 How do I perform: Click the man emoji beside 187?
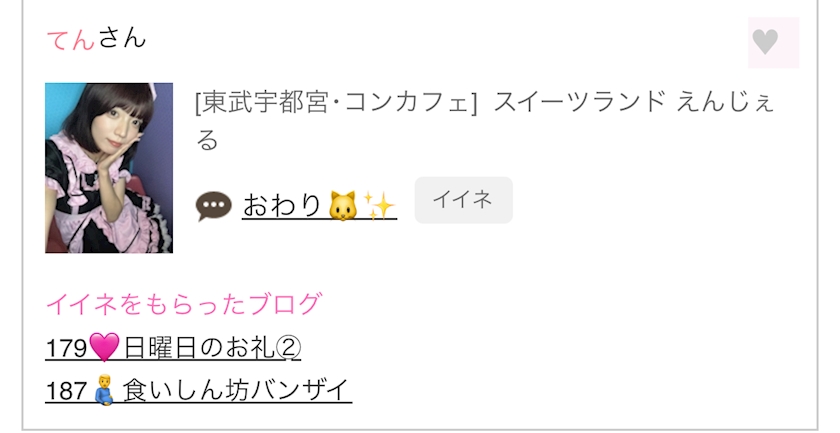click(x=104, y=390)
